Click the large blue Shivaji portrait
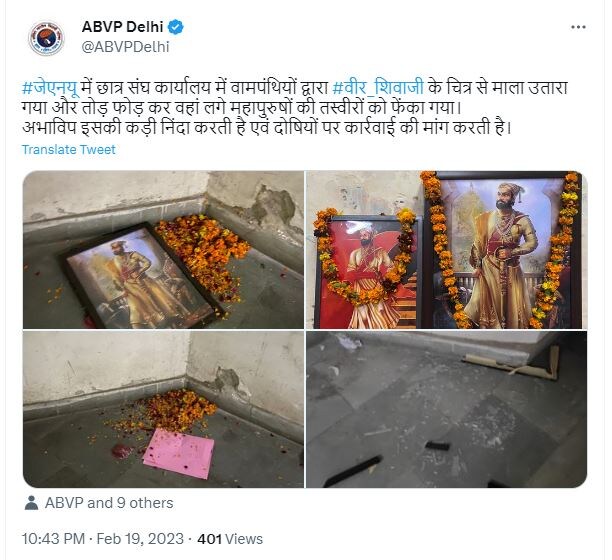This screenshot has height=560, width=612. (502, 250)
